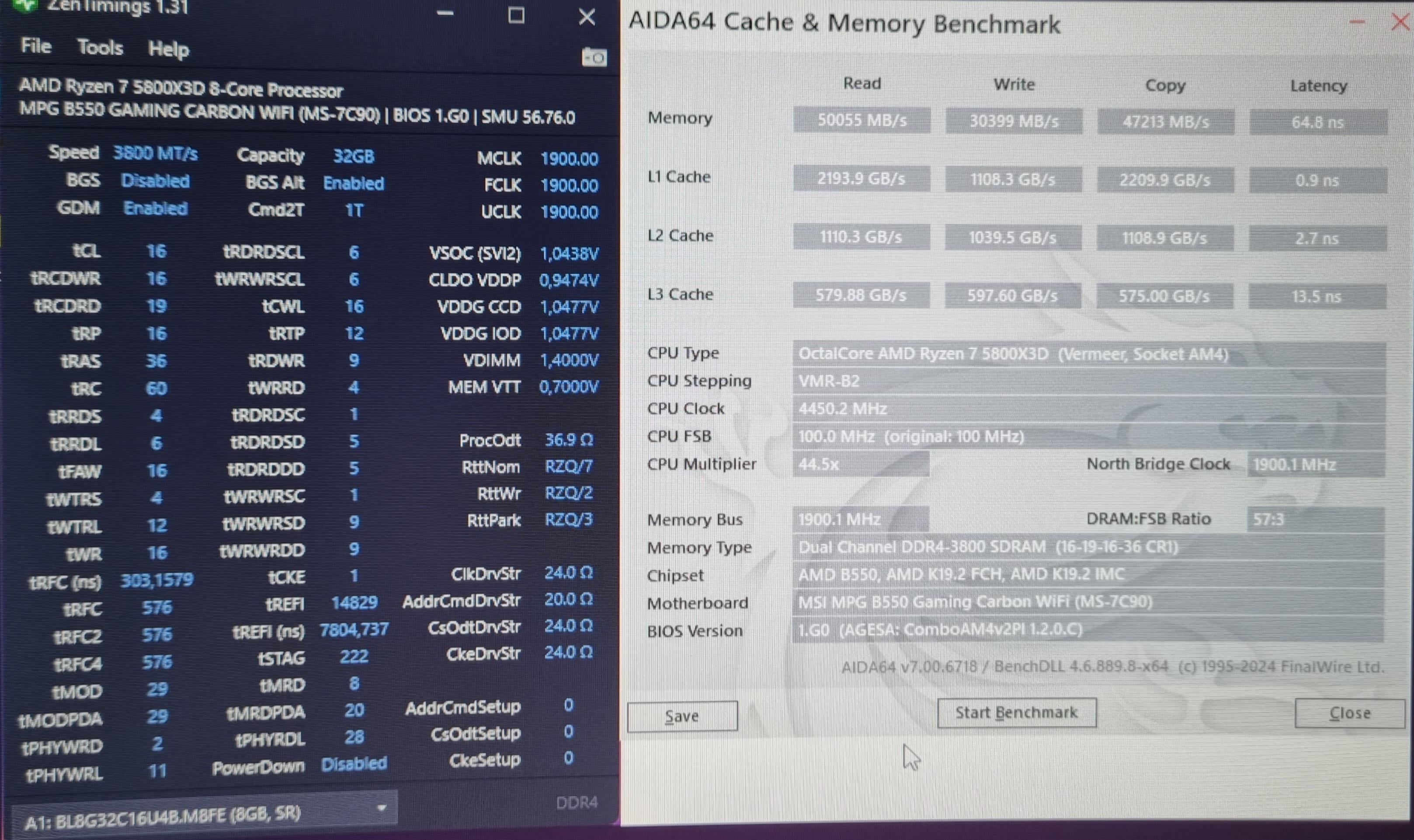Minimize the ZenTimings window

pos(445,14)
